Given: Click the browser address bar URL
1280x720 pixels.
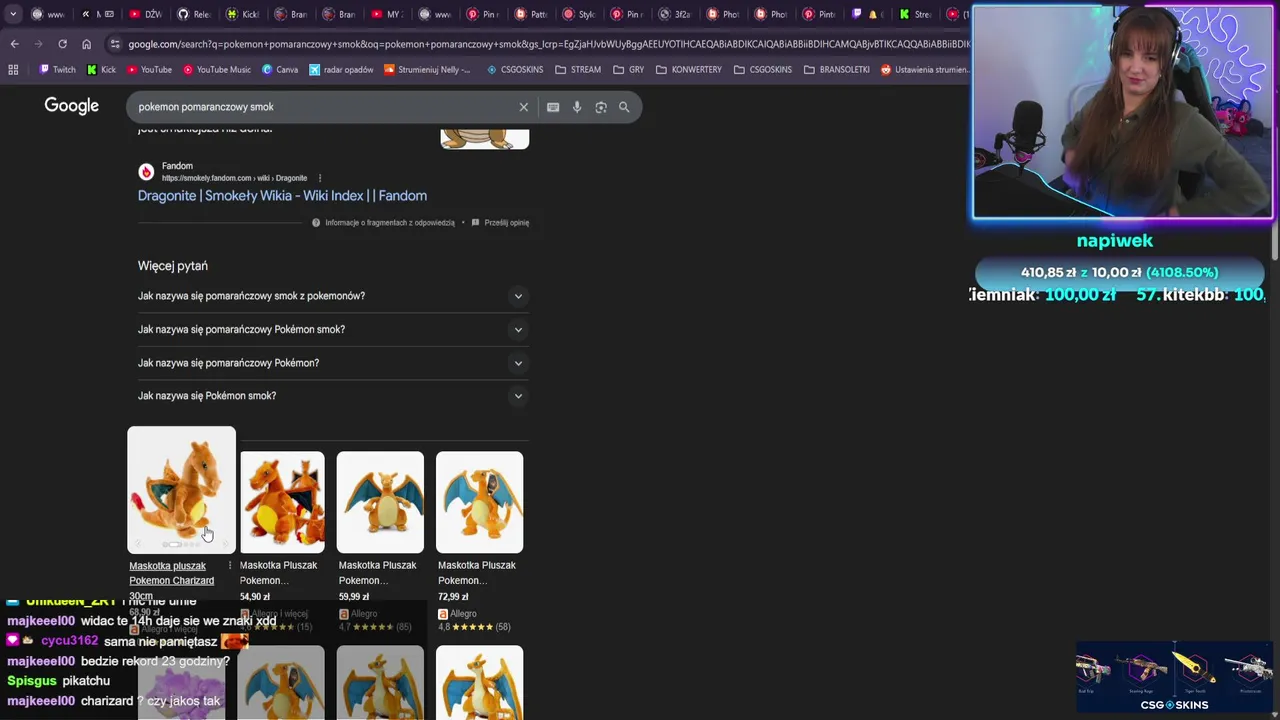Looking at the screenshot, I should pyautogui.click(x=548, y=44).
